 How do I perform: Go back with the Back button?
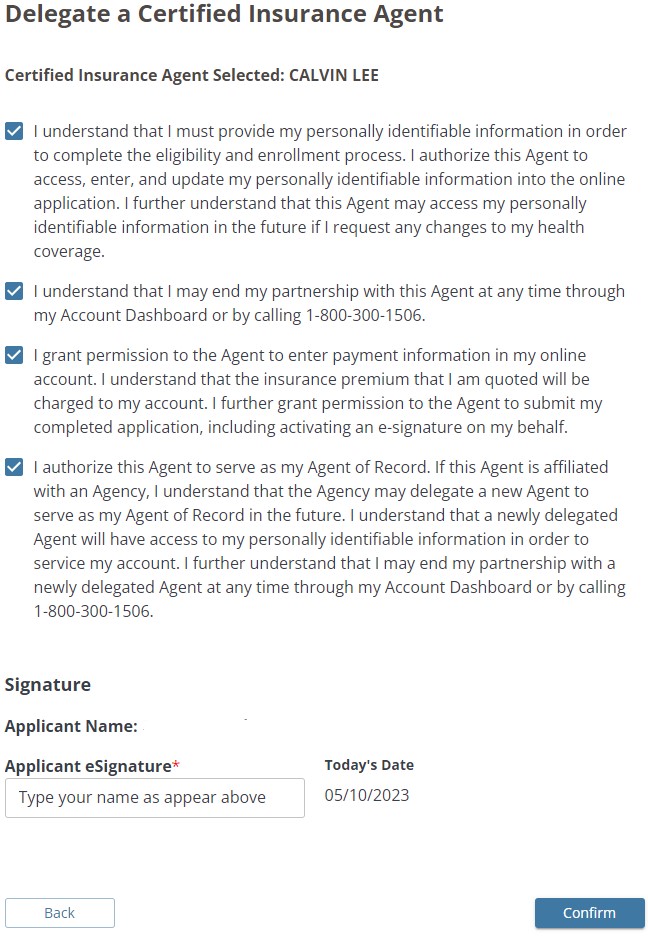pos(60,913)
